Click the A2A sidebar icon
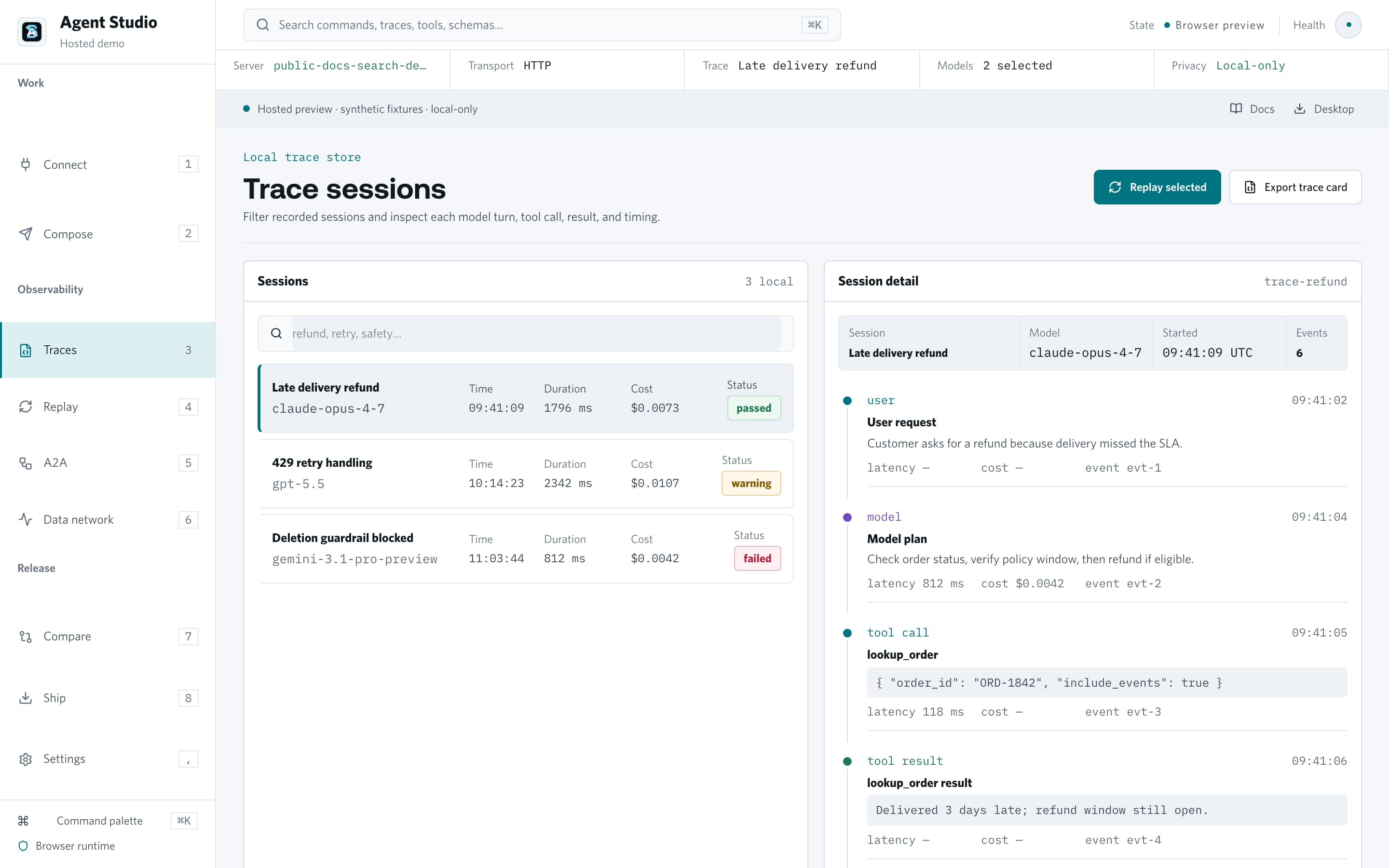This screenshot has height=868, width=1389. tap(25, 463)
